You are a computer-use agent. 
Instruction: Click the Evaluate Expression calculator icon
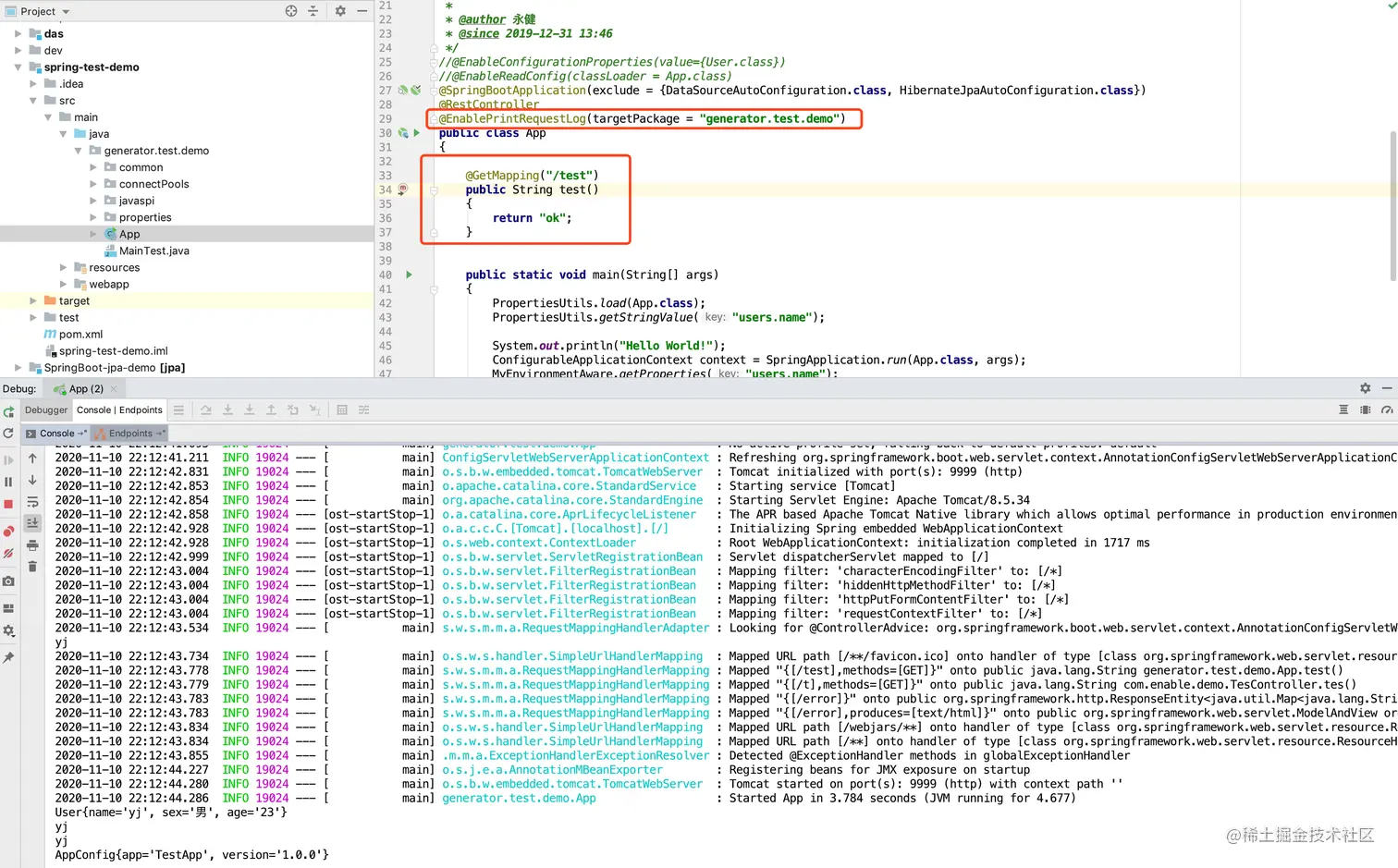coord(342,410)
